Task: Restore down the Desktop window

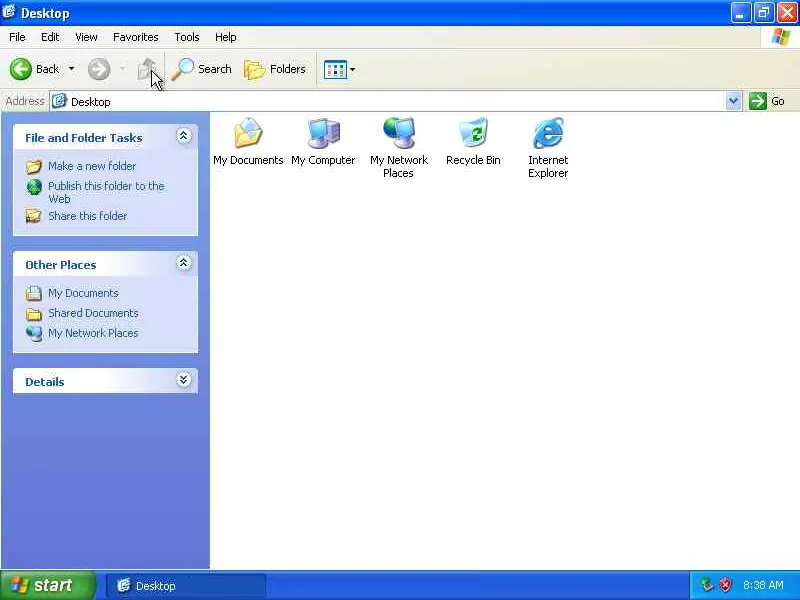Action: pyautogui.click(x=763, y=13)
